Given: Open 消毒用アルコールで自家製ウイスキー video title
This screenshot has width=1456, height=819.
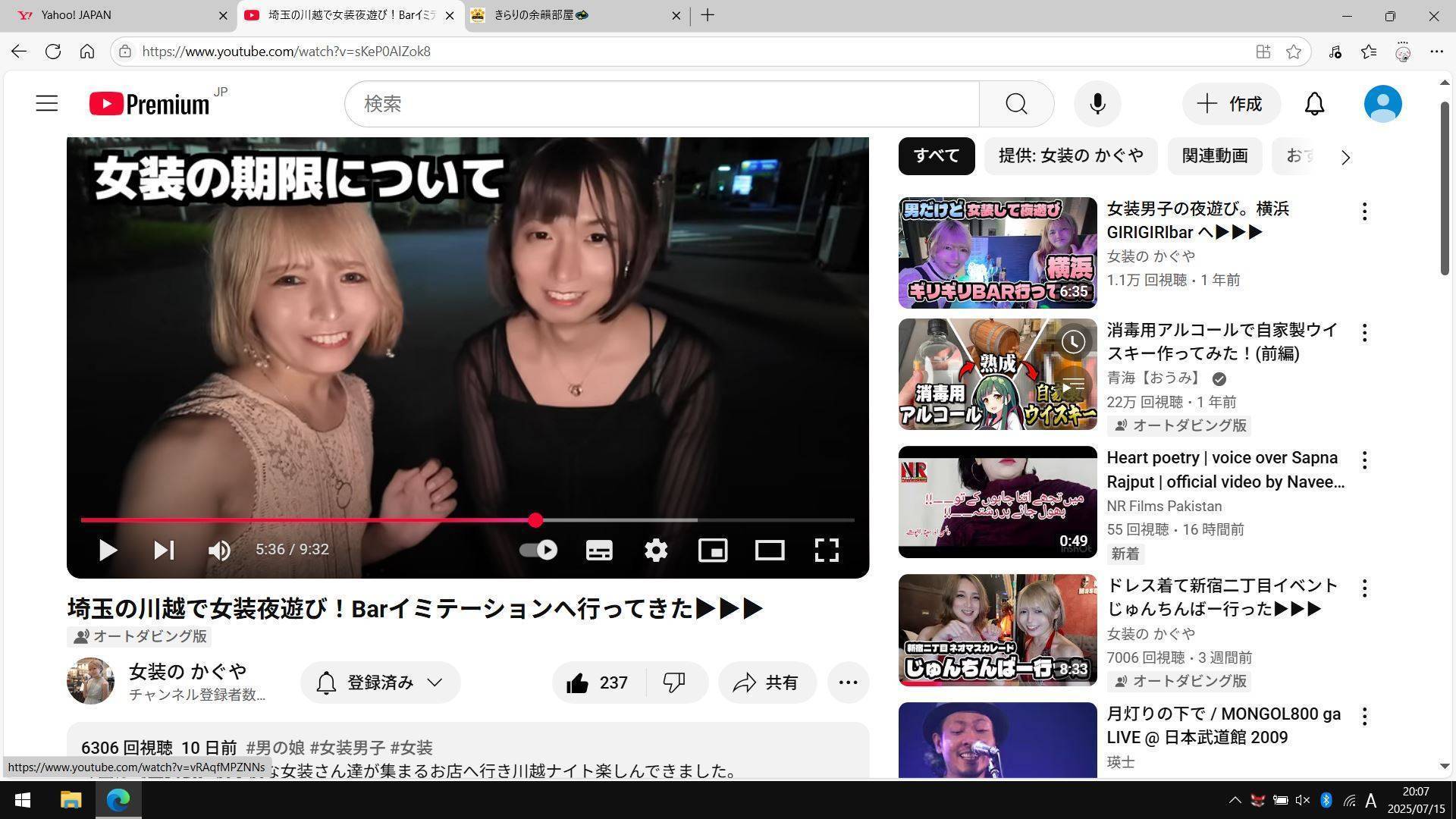Looking at the screenshot, I should pos(1222,342).
